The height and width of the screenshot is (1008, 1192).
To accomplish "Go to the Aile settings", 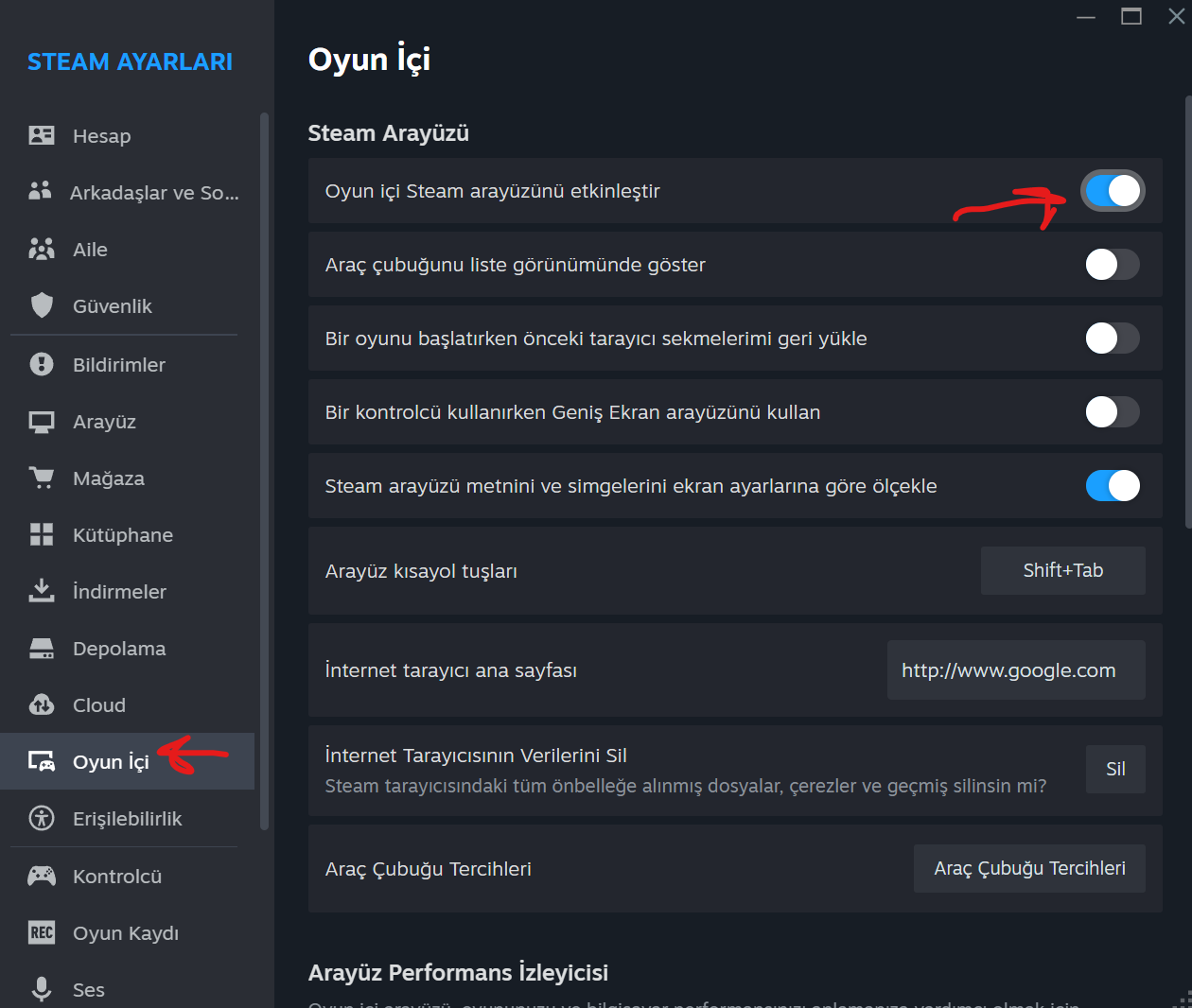I will 128,249.
